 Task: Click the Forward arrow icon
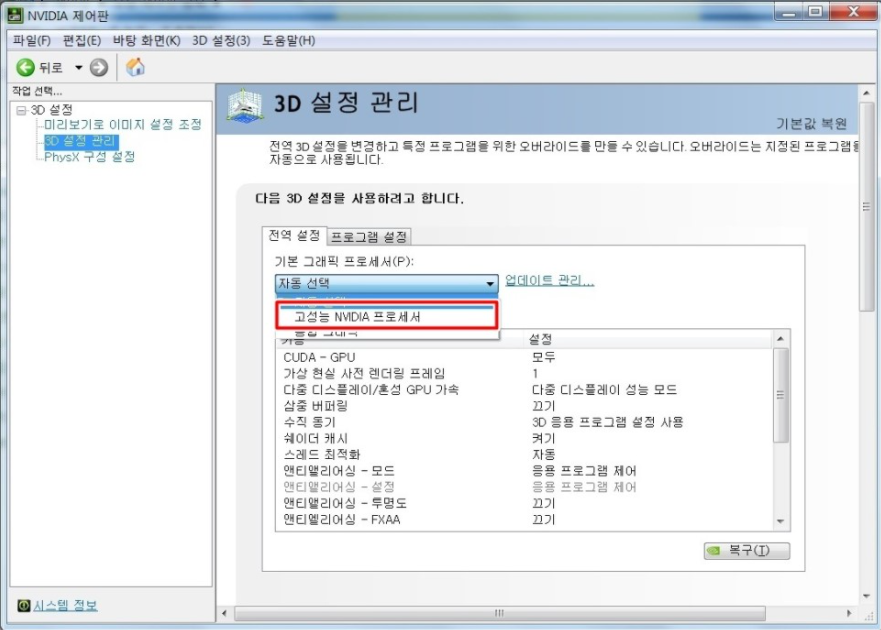[99, 67]
